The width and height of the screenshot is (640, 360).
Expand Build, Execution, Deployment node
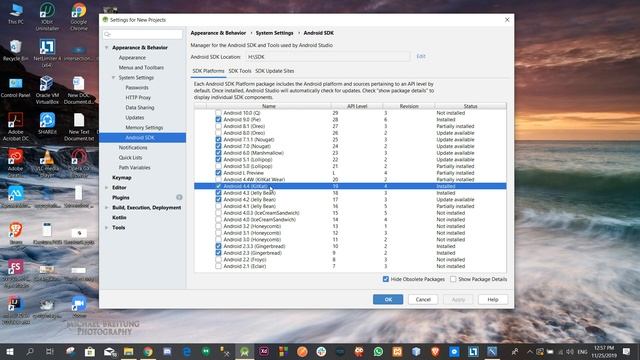point(107,208)
